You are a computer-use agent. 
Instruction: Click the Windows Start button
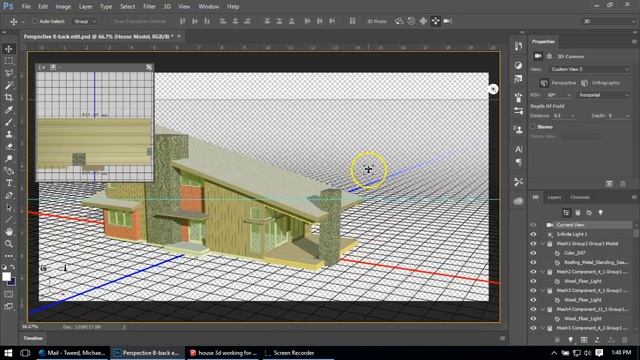tap(8, 353)
